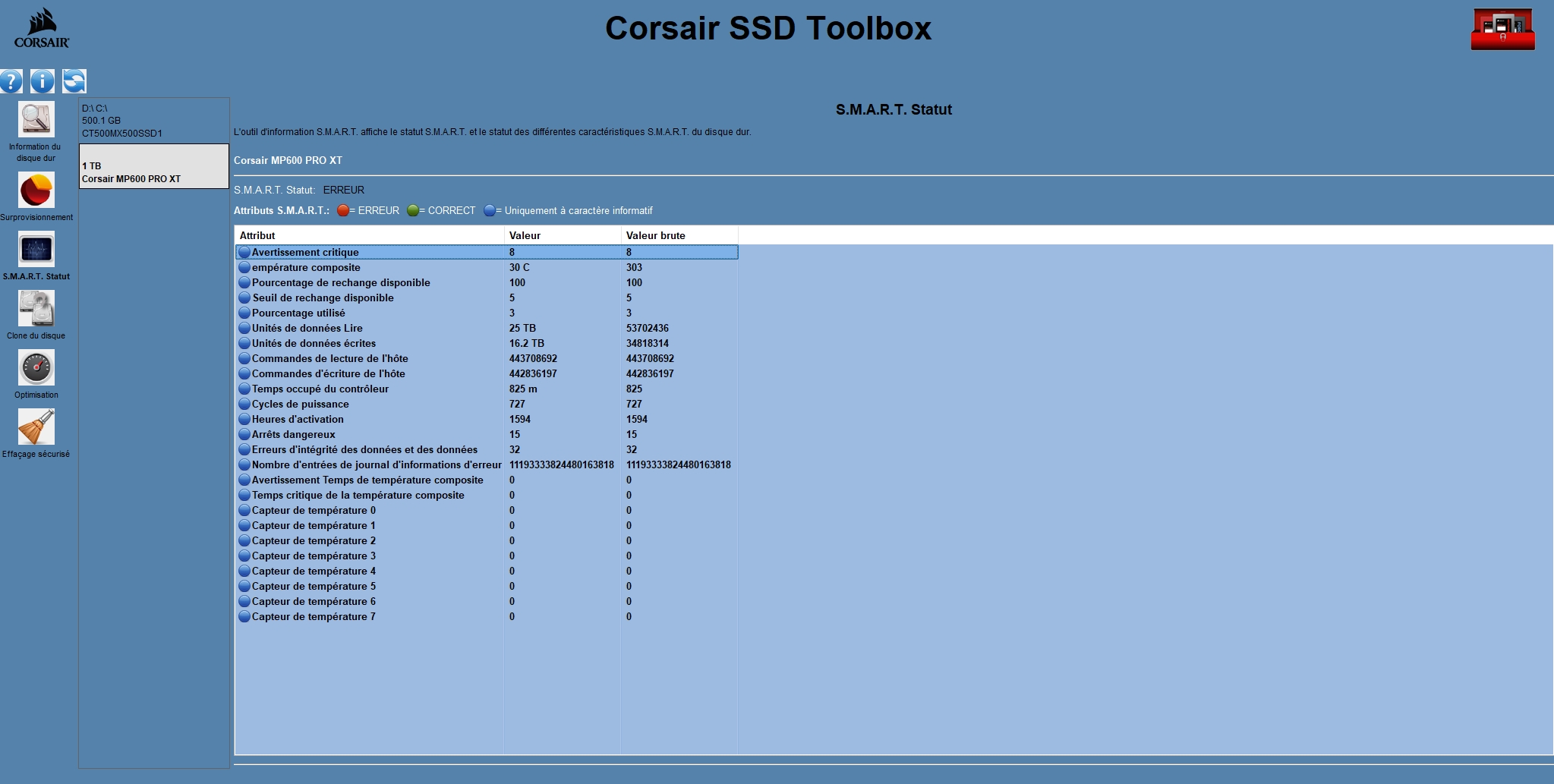Select the Corsair MP600 PRO XT drive
The height and width of the screenshot is (784, 1554).
click(153, 172)
